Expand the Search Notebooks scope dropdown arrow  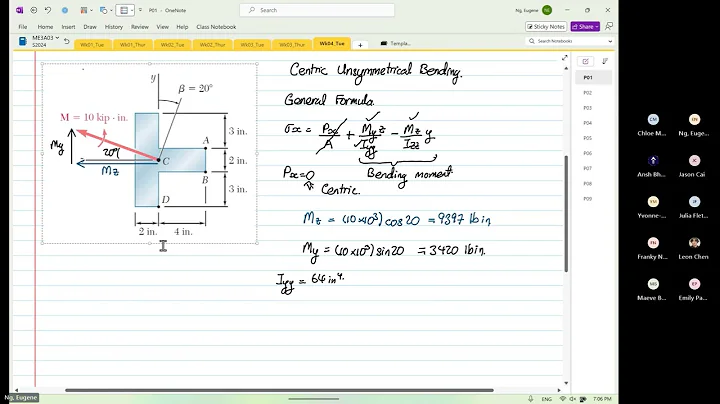pos(610,41)
